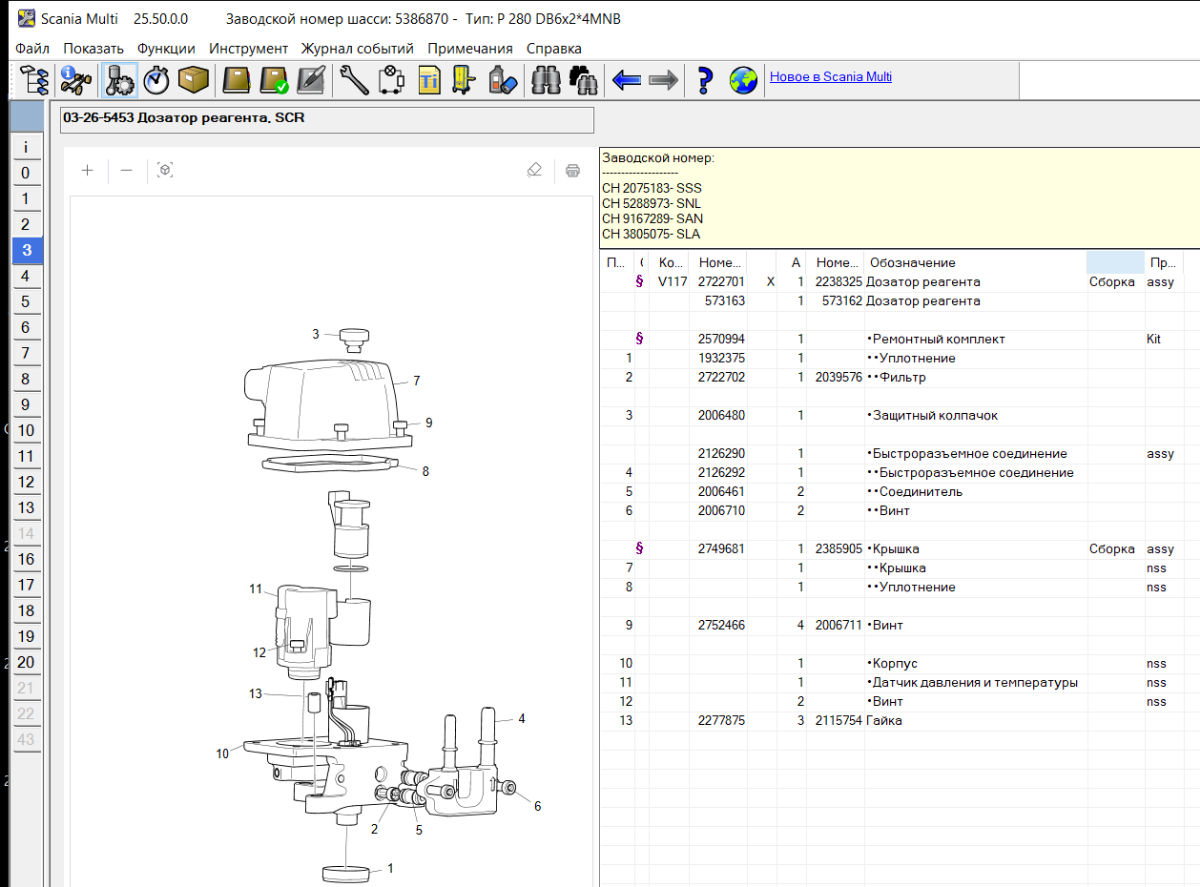This screenshot has width=1200, height=887.
Task: Open the brown book icon
Action: click(x=236, y=79)
